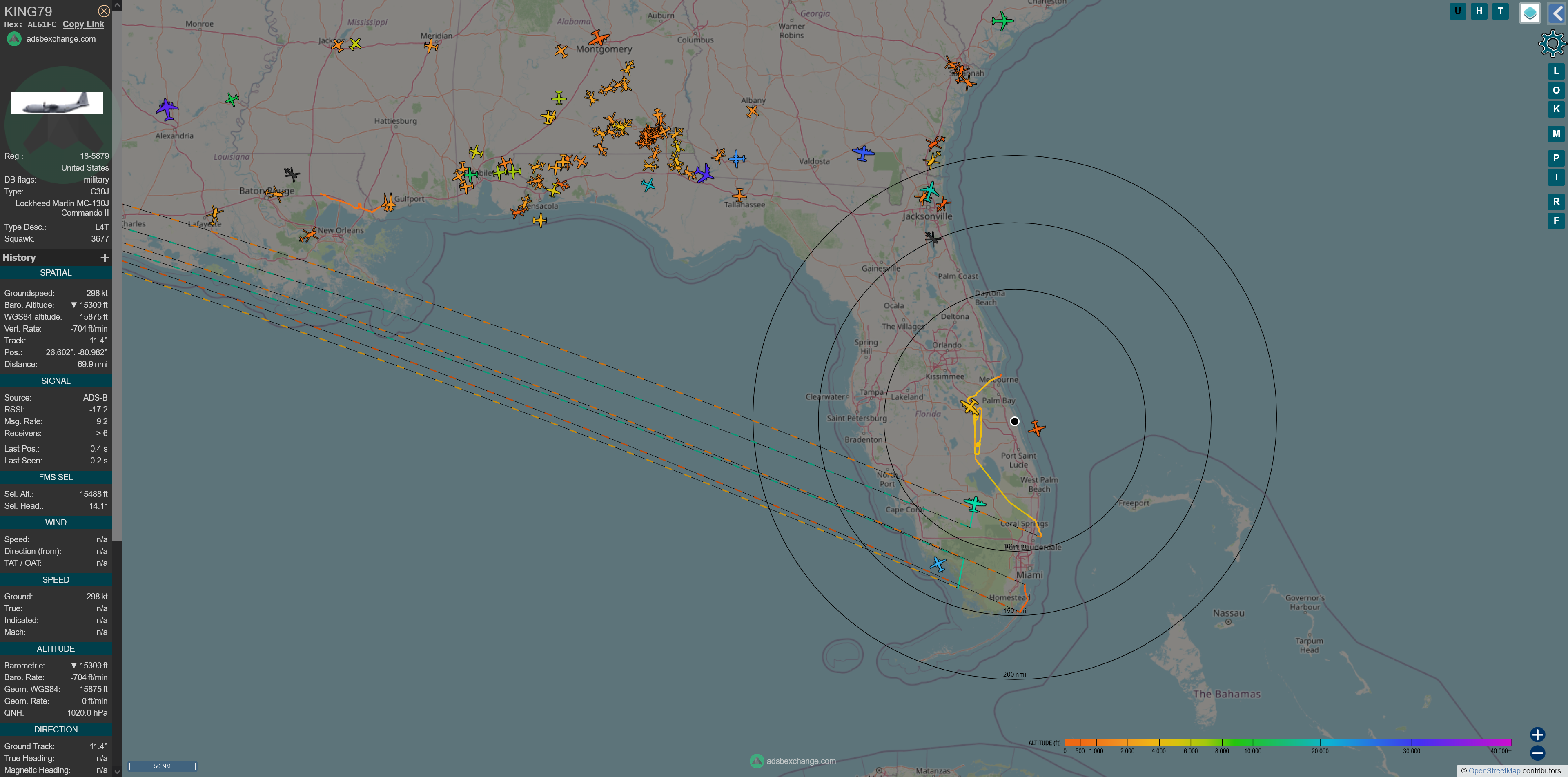Viewport: 1568px width, 777px height.
Task: Select the light blue aircraft west of Miami
Action: [938, 564]
